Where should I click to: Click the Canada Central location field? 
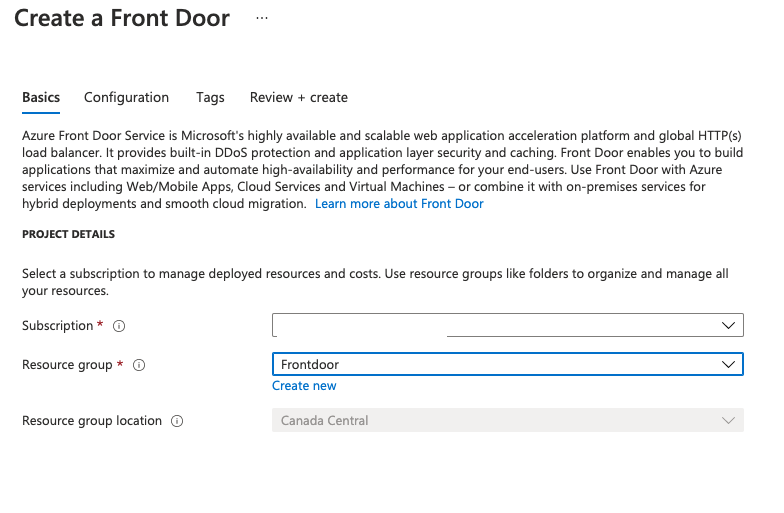click(324, 421)
